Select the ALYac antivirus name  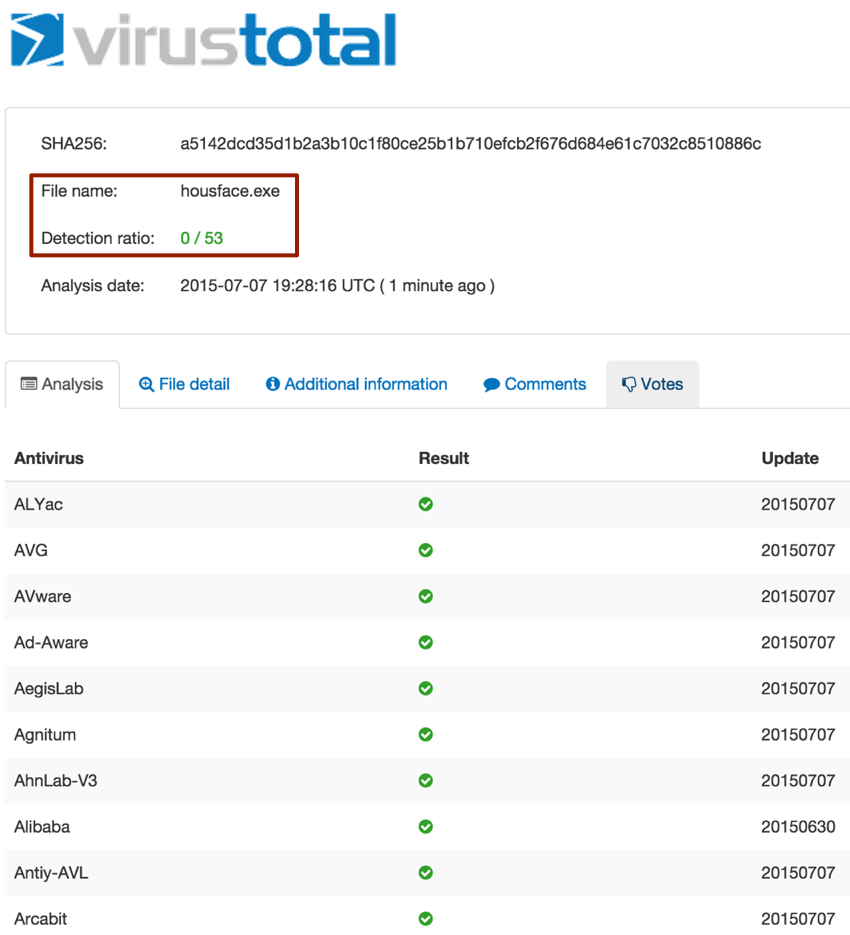point(39,504)
